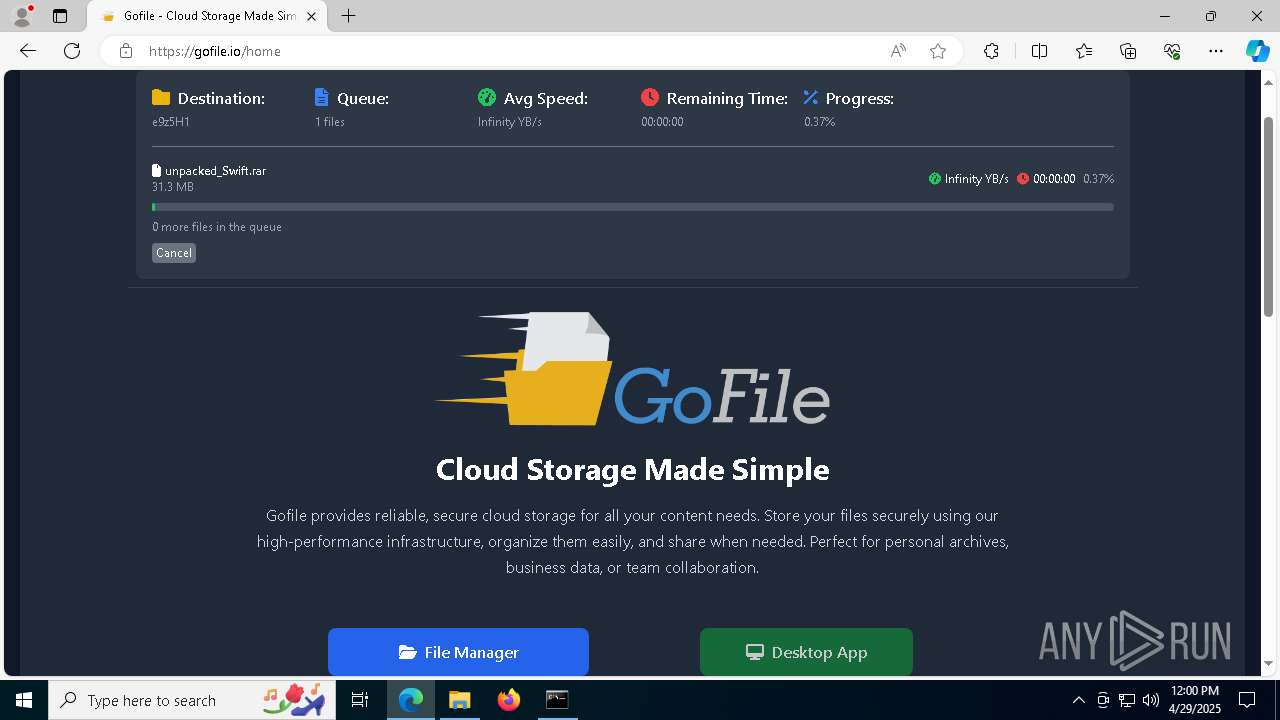1280x720 pixels.
Task: Activate the Read aloud icon
Action: (x=898, y=51)
